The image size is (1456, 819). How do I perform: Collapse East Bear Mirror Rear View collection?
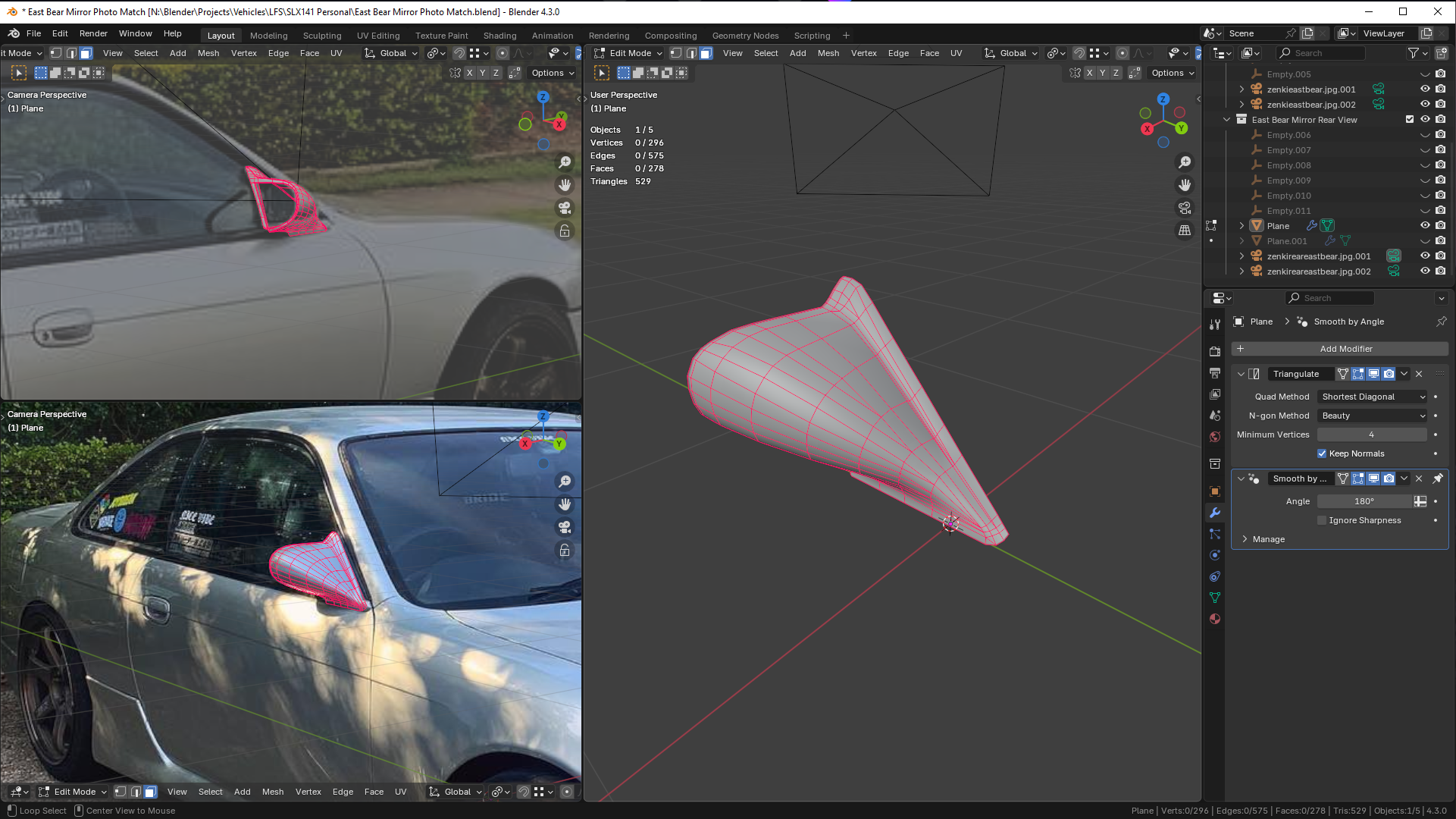(x=1226, y=120)
